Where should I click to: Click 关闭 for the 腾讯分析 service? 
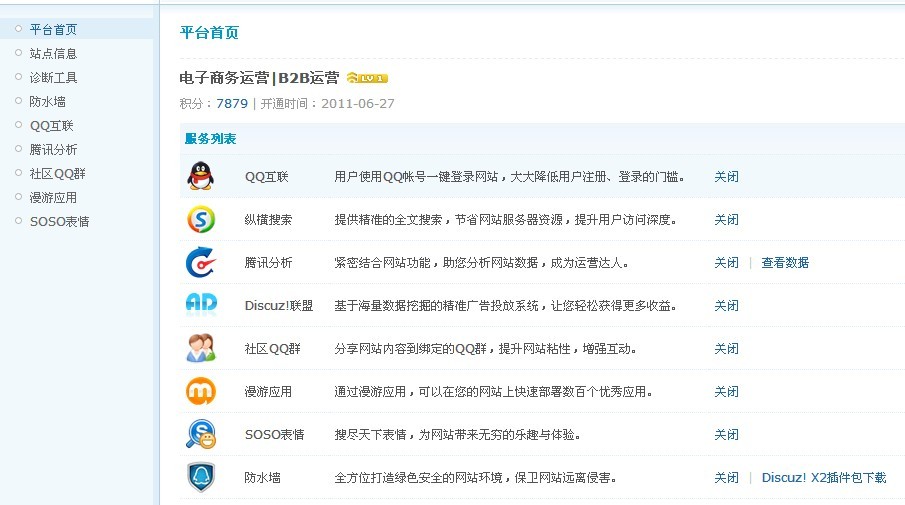(x=726, y=263)
